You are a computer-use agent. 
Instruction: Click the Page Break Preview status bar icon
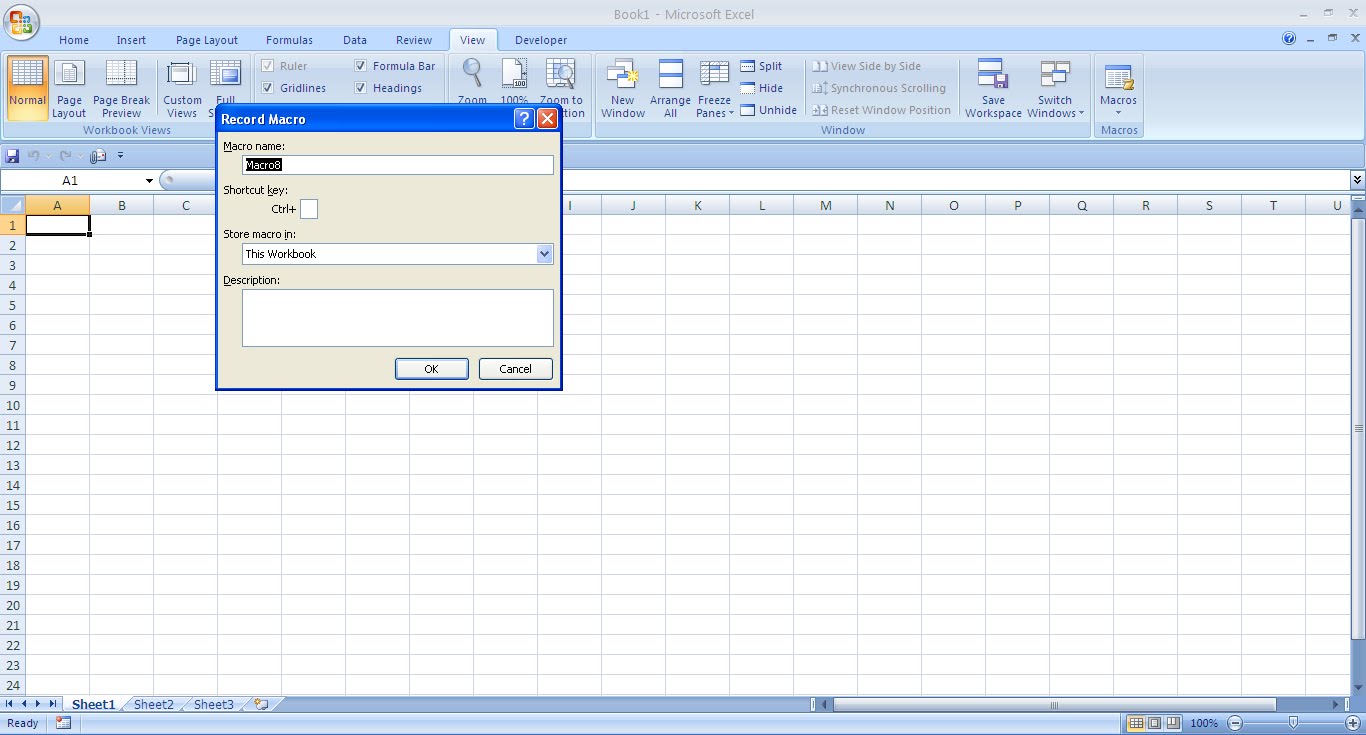coord(1173,723)
